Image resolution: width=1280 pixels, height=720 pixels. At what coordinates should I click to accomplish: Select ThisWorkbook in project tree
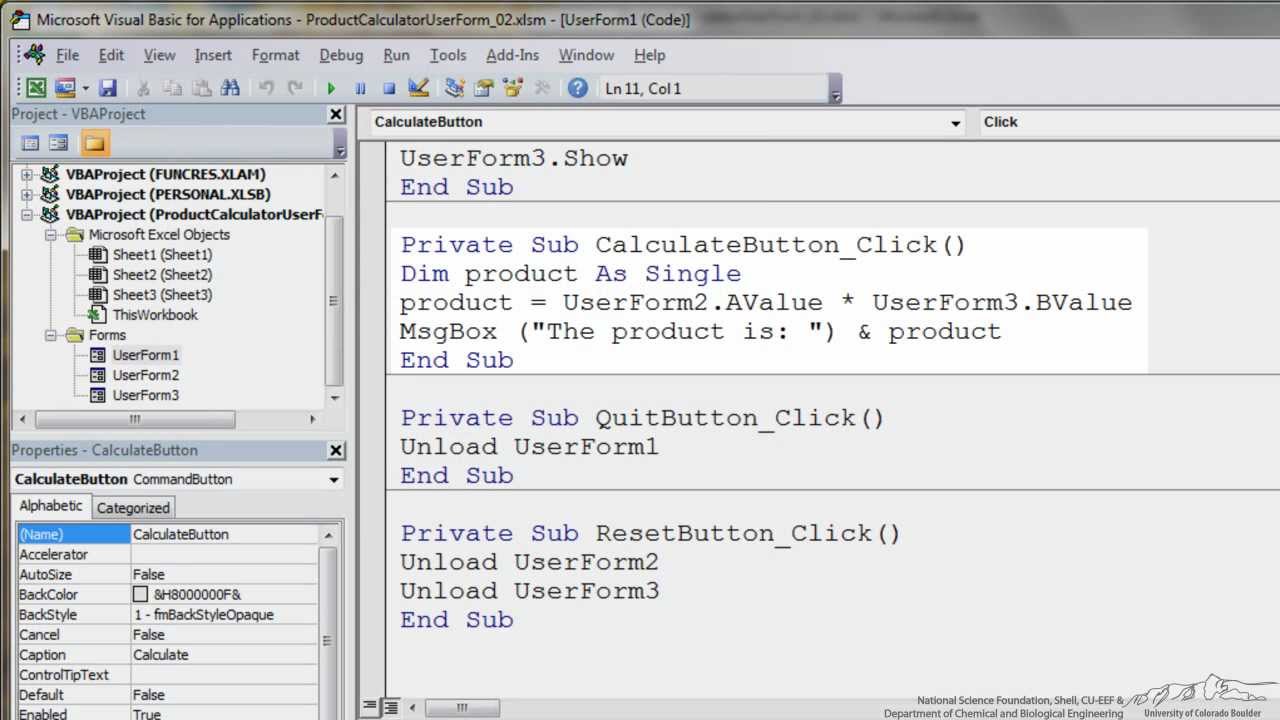[155, 315]
